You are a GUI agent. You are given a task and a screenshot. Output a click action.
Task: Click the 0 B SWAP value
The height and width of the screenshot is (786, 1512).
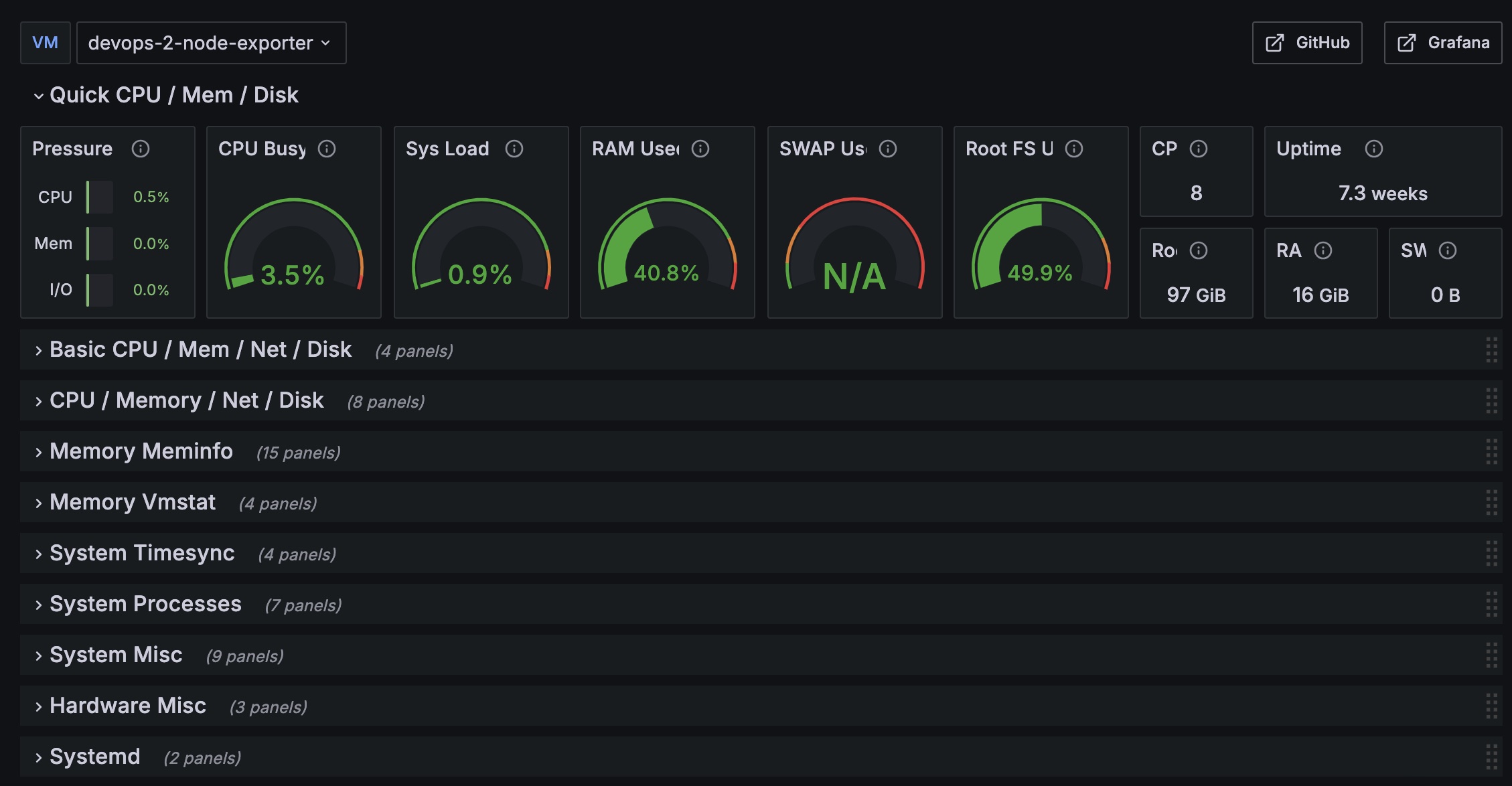(1445, 295)
